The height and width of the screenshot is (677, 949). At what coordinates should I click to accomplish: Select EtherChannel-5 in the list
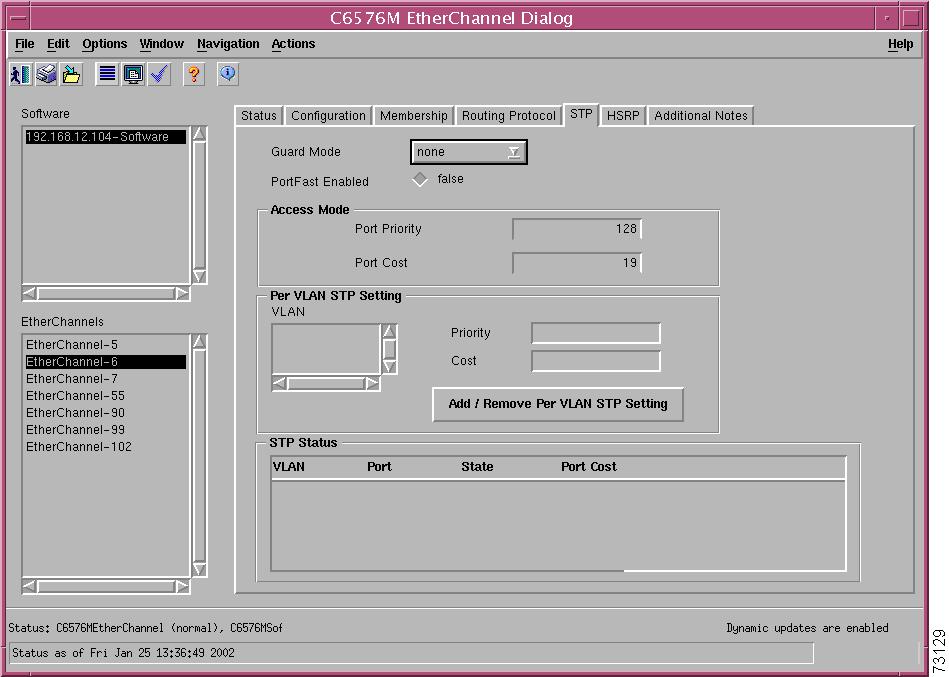[x=105, y=345]
